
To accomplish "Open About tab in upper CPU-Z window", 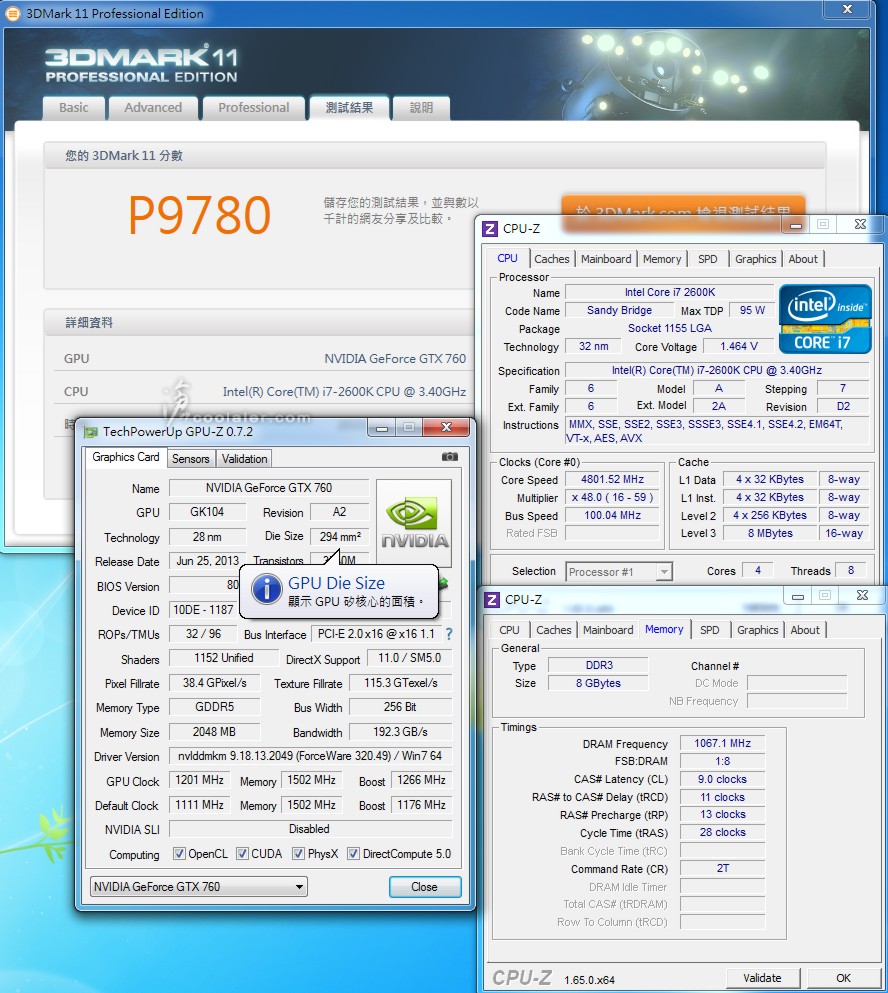I will [803, 259].
